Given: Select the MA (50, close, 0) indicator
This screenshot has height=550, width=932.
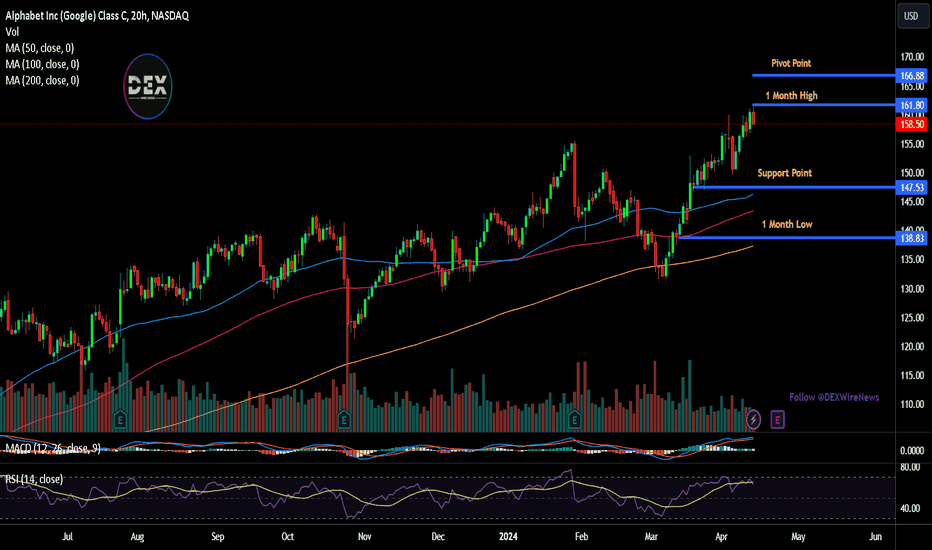Looking at the screenshot, I should [40, 48].
